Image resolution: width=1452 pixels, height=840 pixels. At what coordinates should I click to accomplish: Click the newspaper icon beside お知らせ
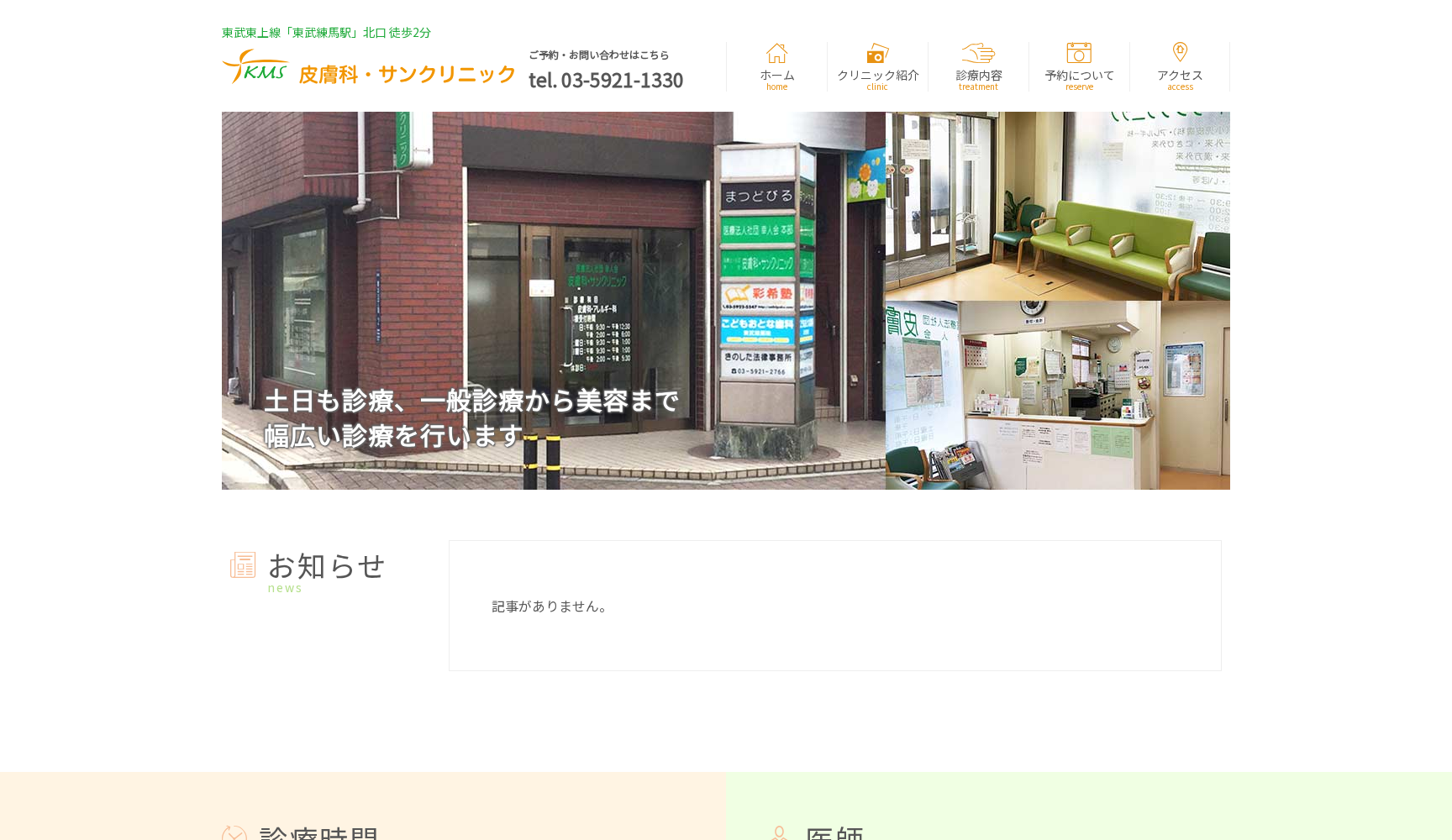click(x=242, y=567)
